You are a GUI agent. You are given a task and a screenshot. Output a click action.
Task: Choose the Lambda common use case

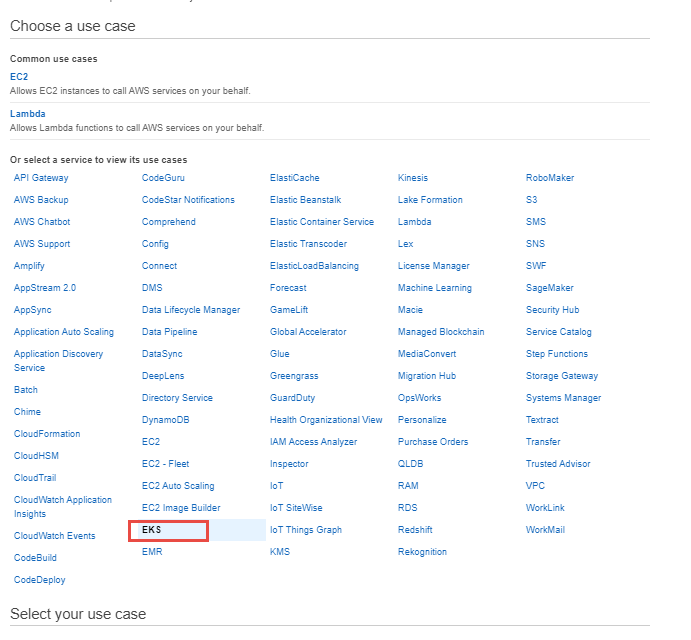click(27, 114)
